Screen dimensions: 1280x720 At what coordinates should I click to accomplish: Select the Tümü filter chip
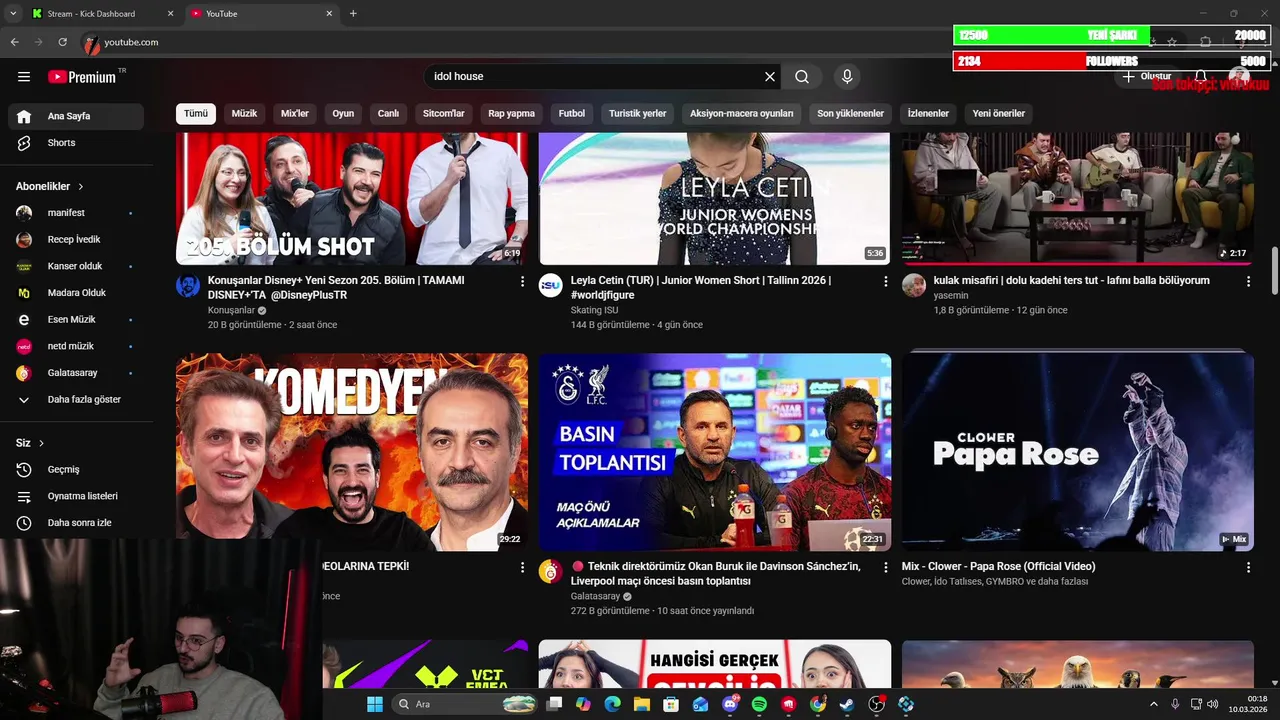196,113
